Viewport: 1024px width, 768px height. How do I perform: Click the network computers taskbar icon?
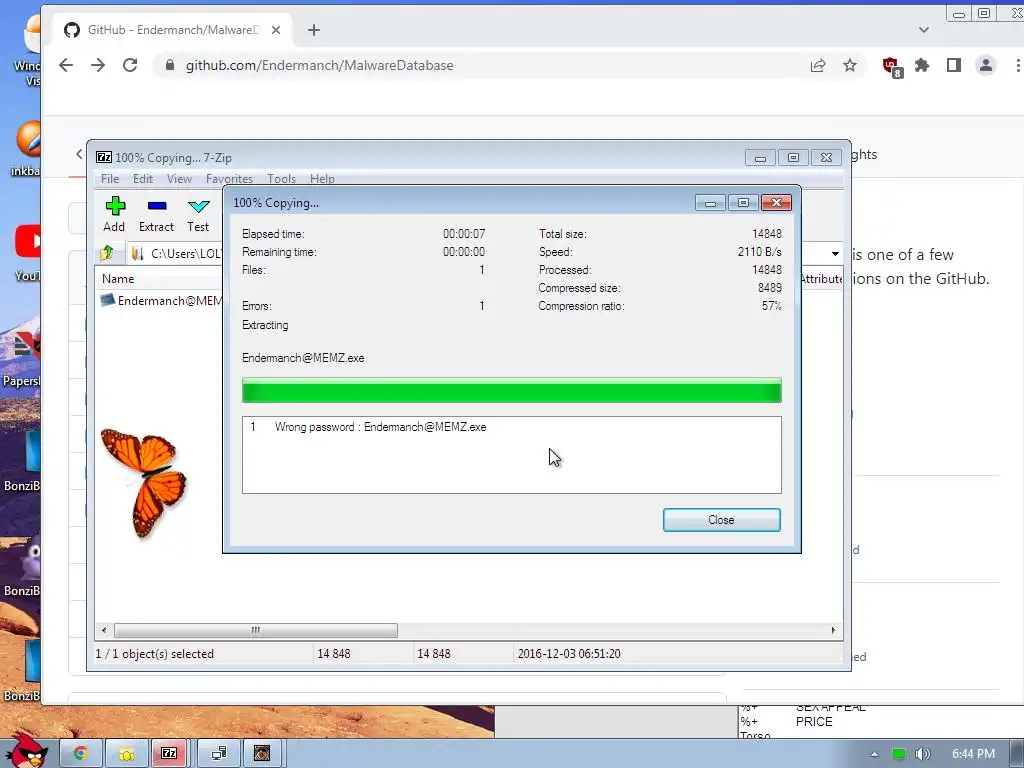click(x=219, y=754)
